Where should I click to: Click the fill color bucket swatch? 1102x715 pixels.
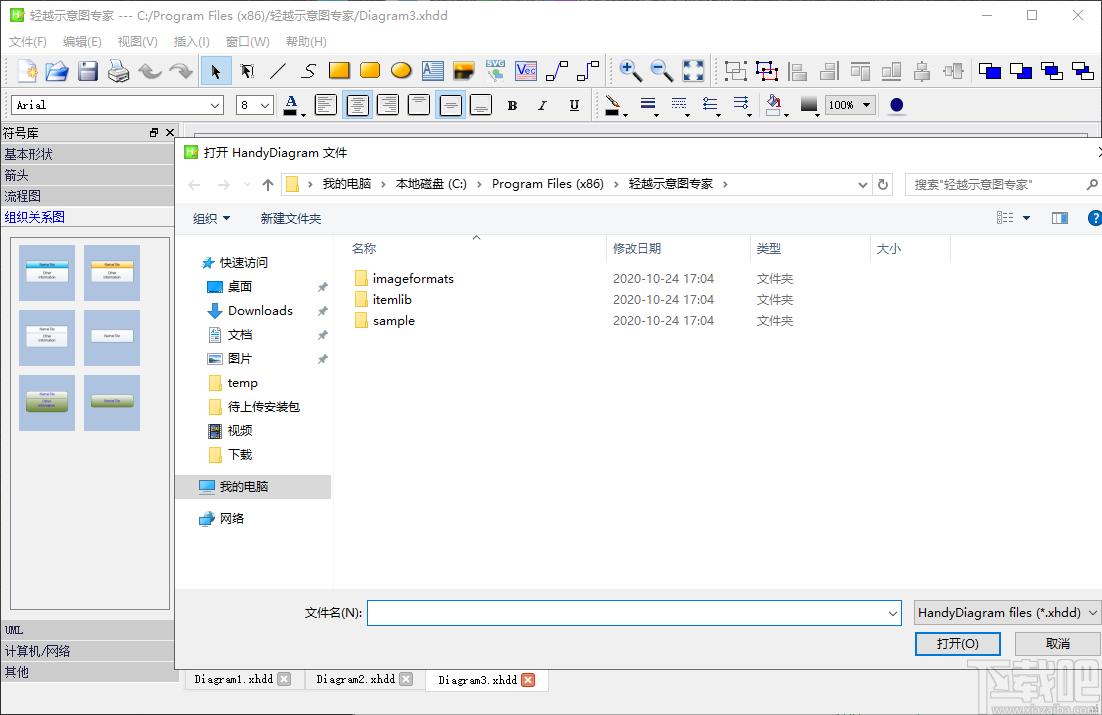pyautogui.click(x=774, y=105)
